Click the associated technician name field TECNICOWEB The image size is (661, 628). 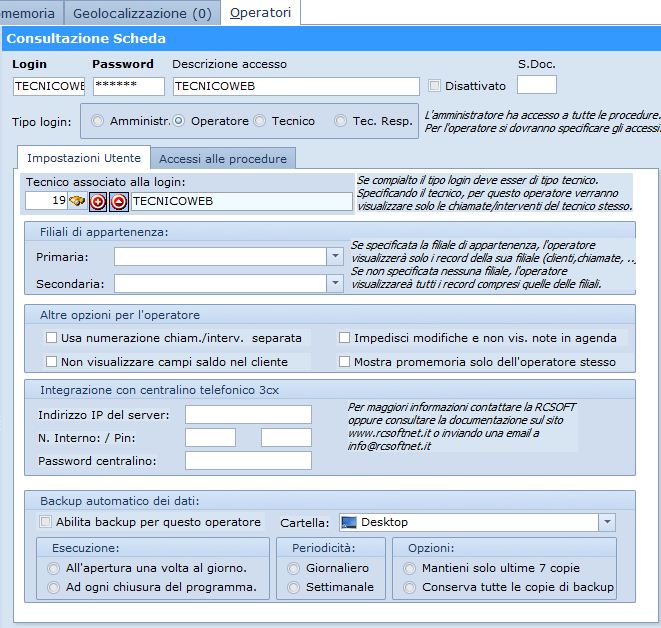pos(242,201)
